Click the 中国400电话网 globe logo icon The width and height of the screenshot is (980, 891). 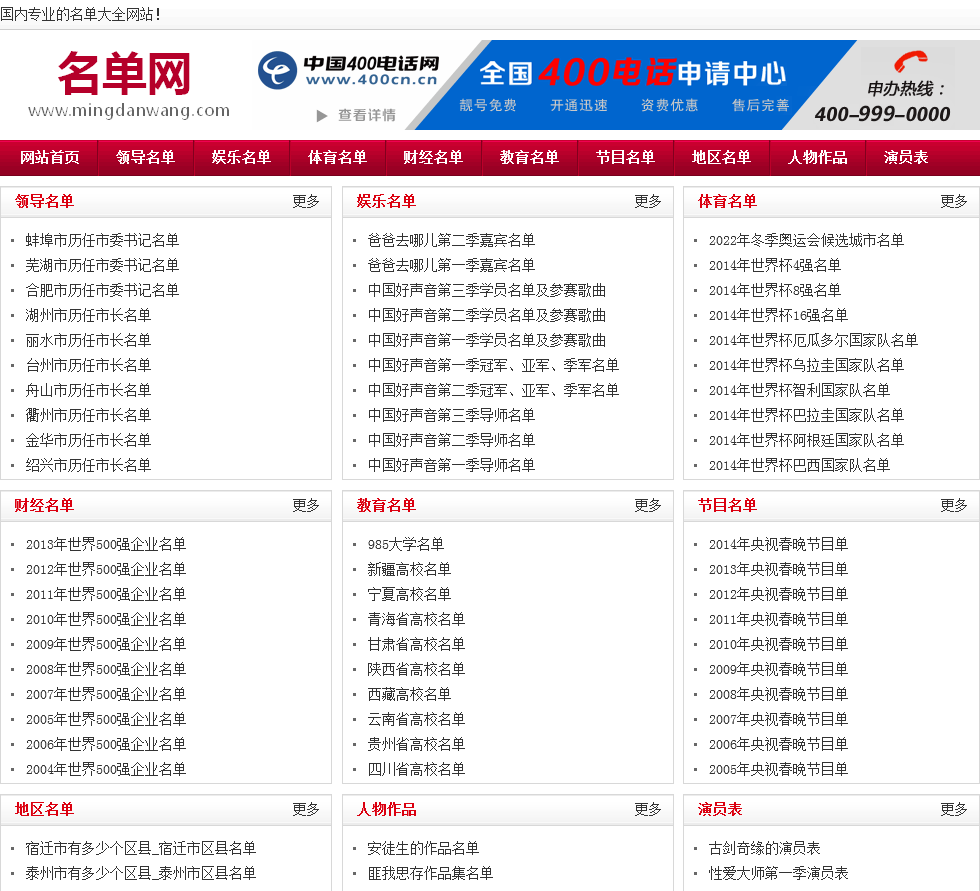point(277,70)
